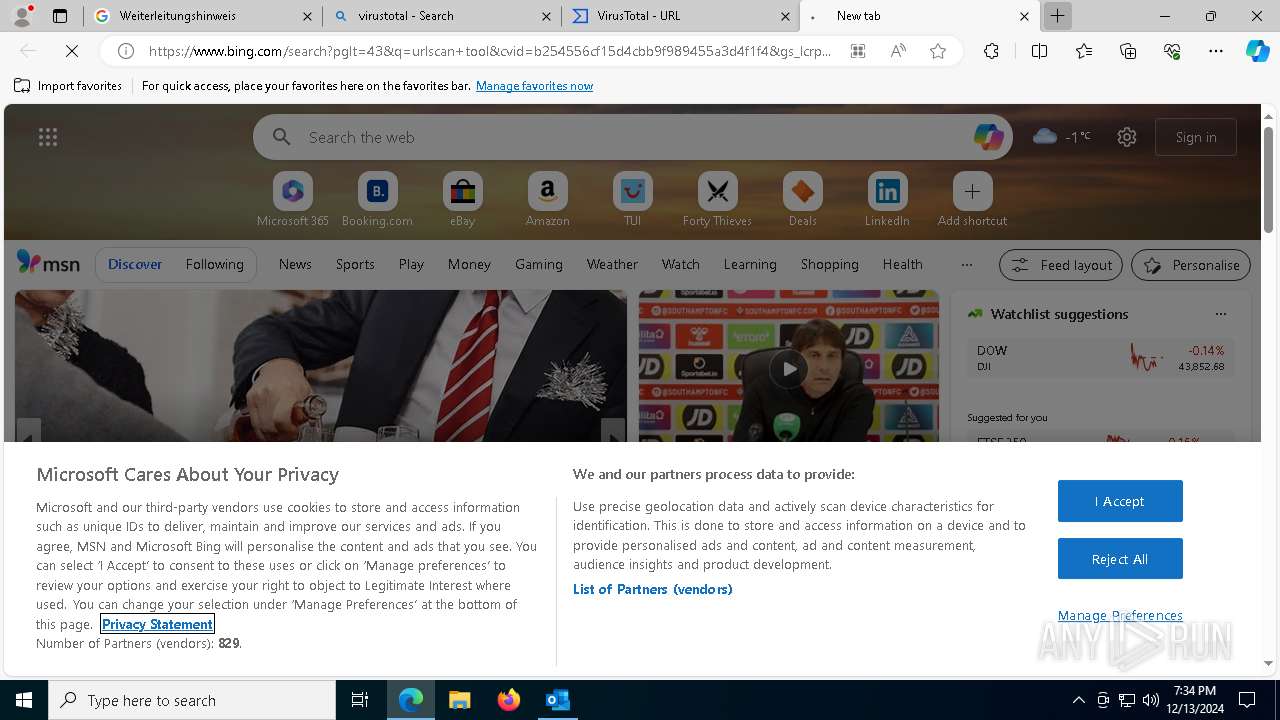Viewport: 1280px width, 720px height.
Task: View site information icon
Action: 126,51
